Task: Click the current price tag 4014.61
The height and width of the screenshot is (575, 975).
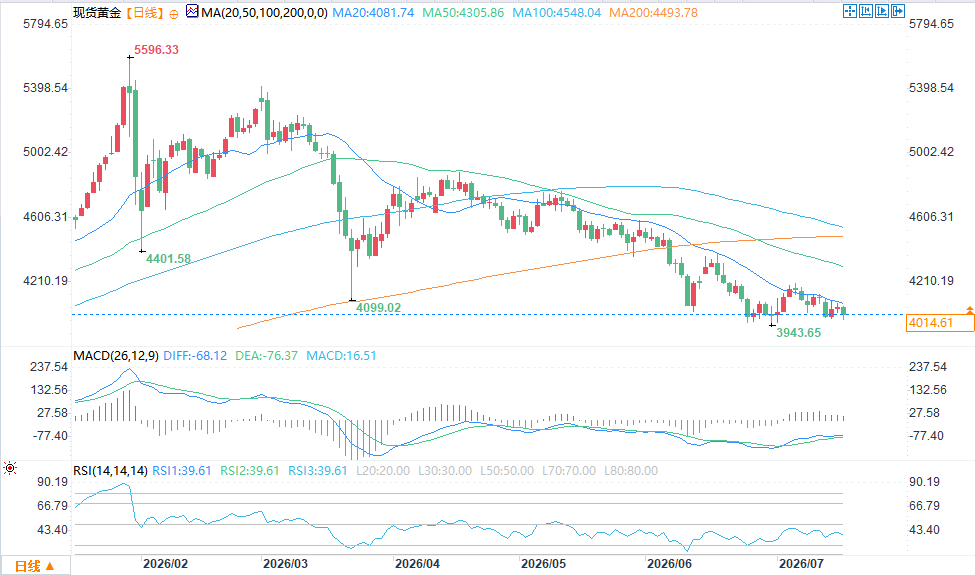Action: pyautogui.click(x=940, y=323)
